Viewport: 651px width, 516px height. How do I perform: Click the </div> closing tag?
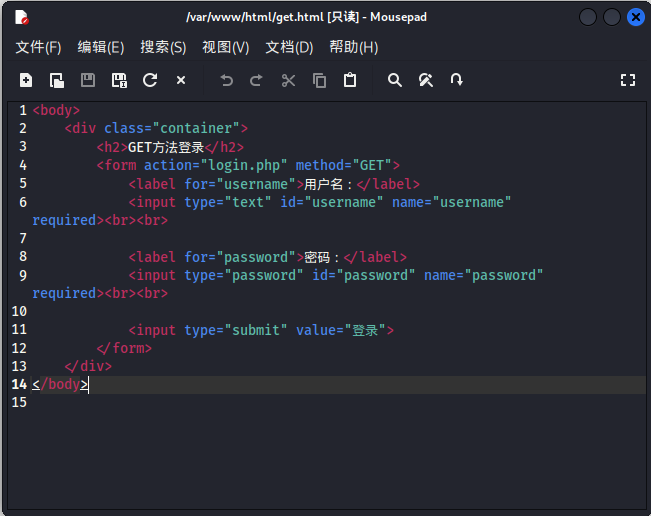click(x=88, y=366)
